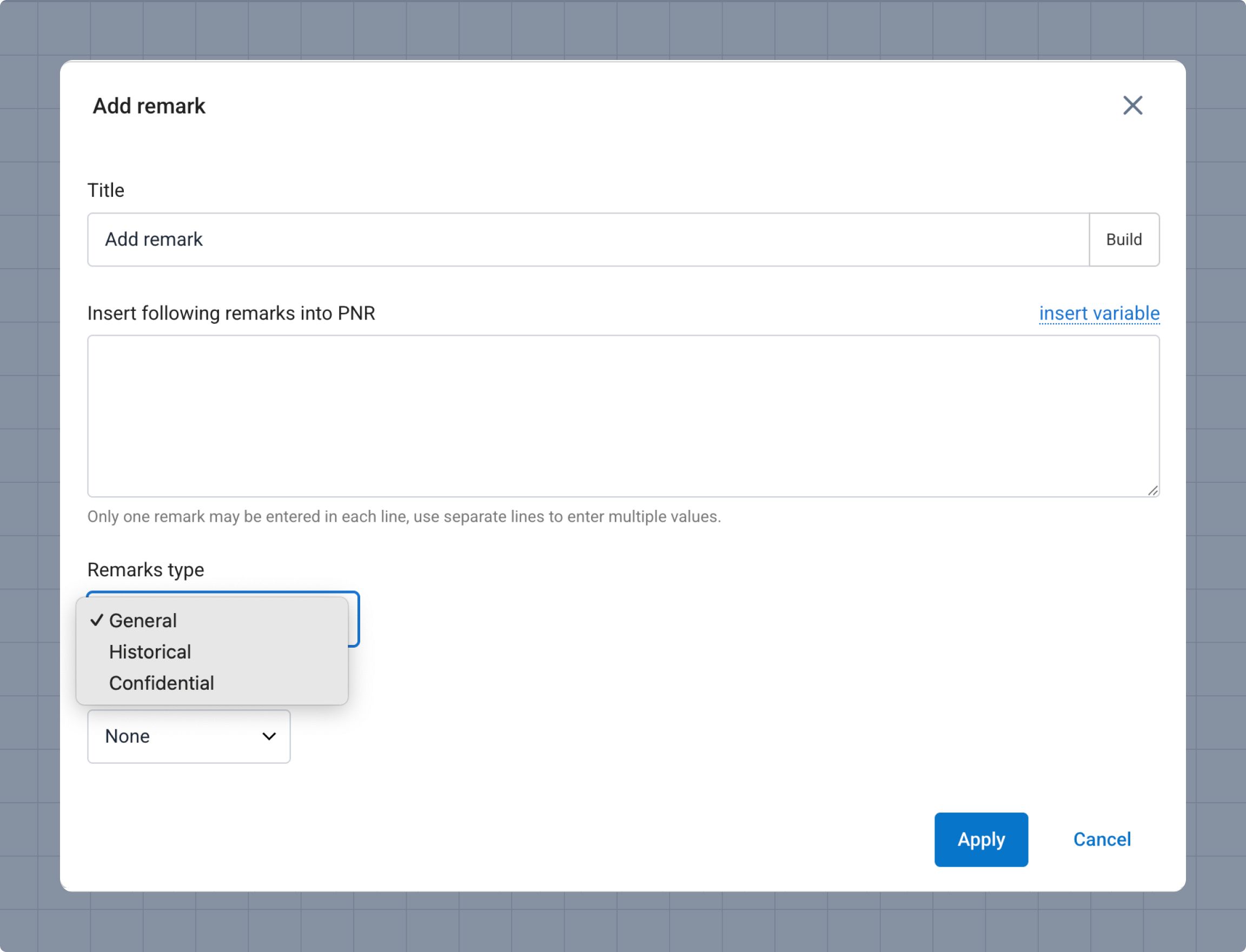Click the 'Insert following remarks into PNR' label

[231, 314]
